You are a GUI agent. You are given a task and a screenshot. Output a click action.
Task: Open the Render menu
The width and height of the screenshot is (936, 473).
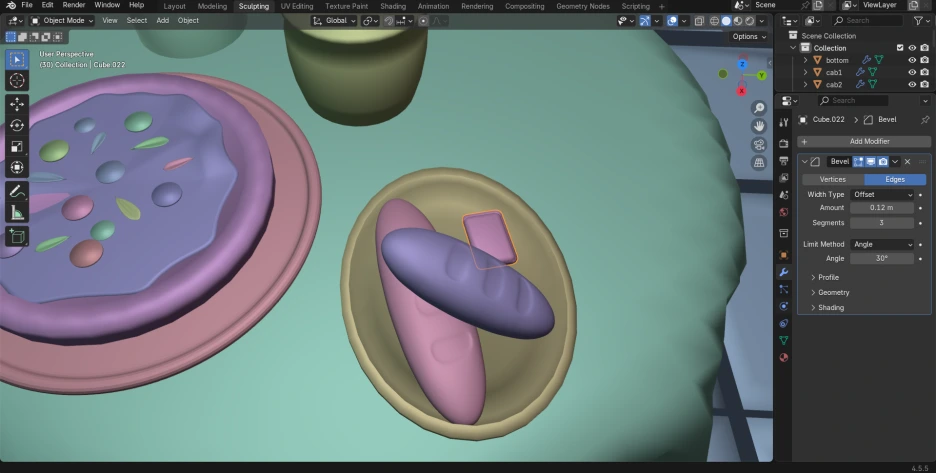pos(74,5)
